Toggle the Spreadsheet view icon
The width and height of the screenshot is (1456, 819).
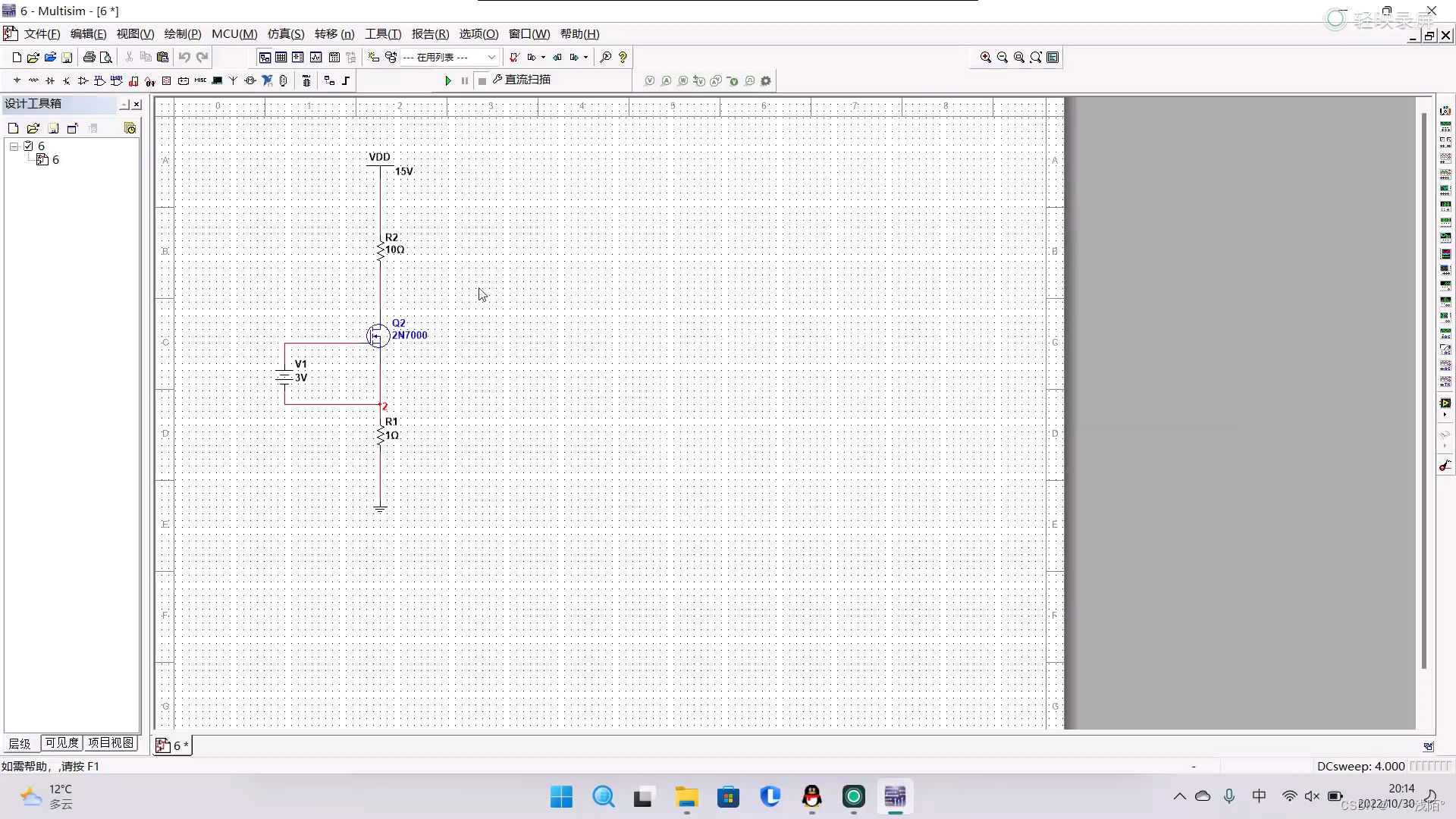[281, 57]
